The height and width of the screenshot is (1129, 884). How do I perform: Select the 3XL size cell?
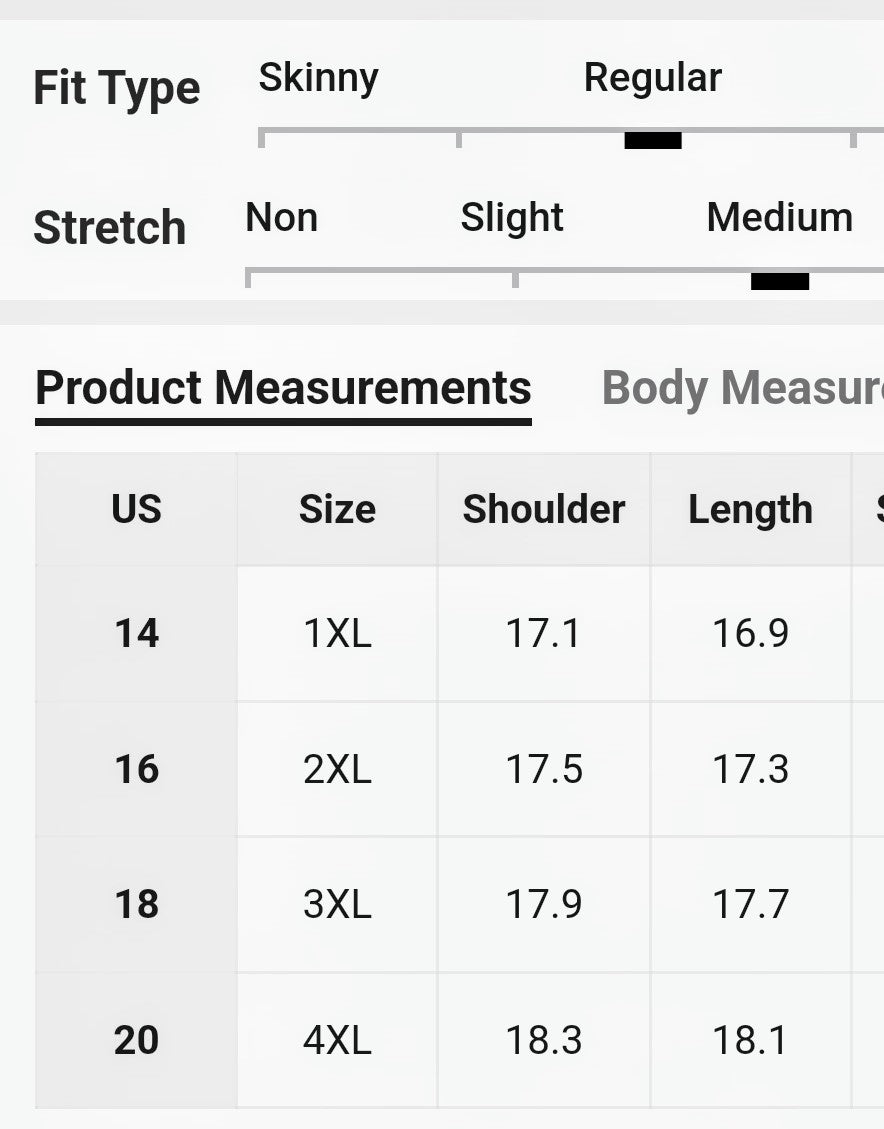pyautogui.click(x=337, y=904)
